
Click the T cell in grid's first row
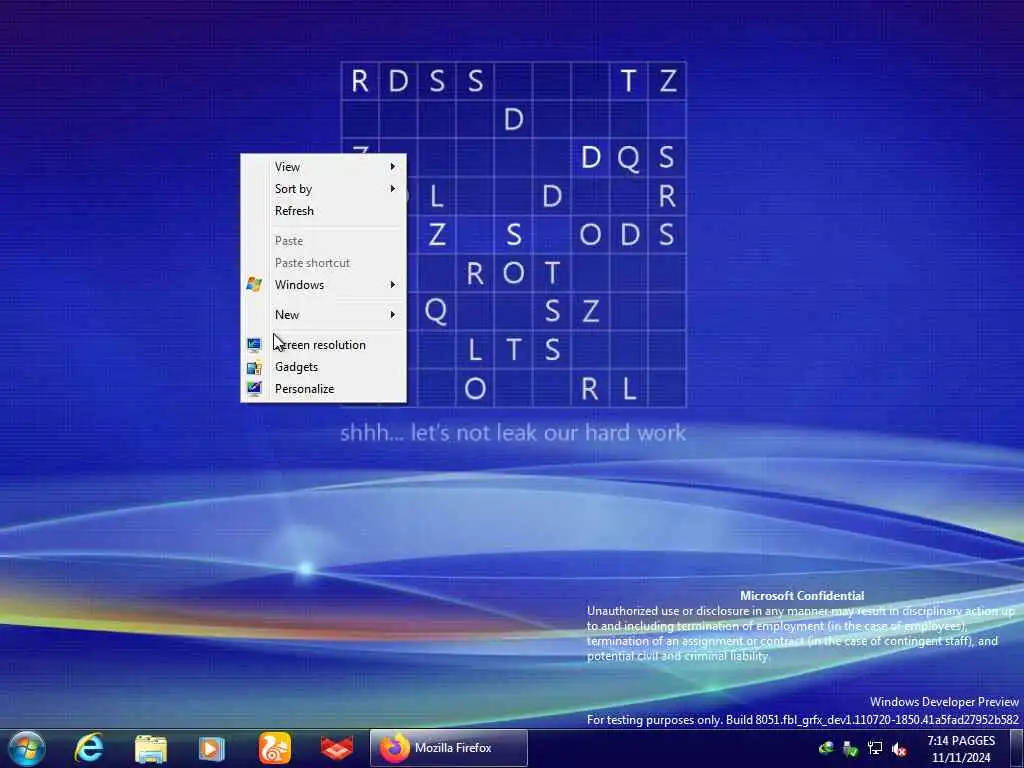pos(628,81)
